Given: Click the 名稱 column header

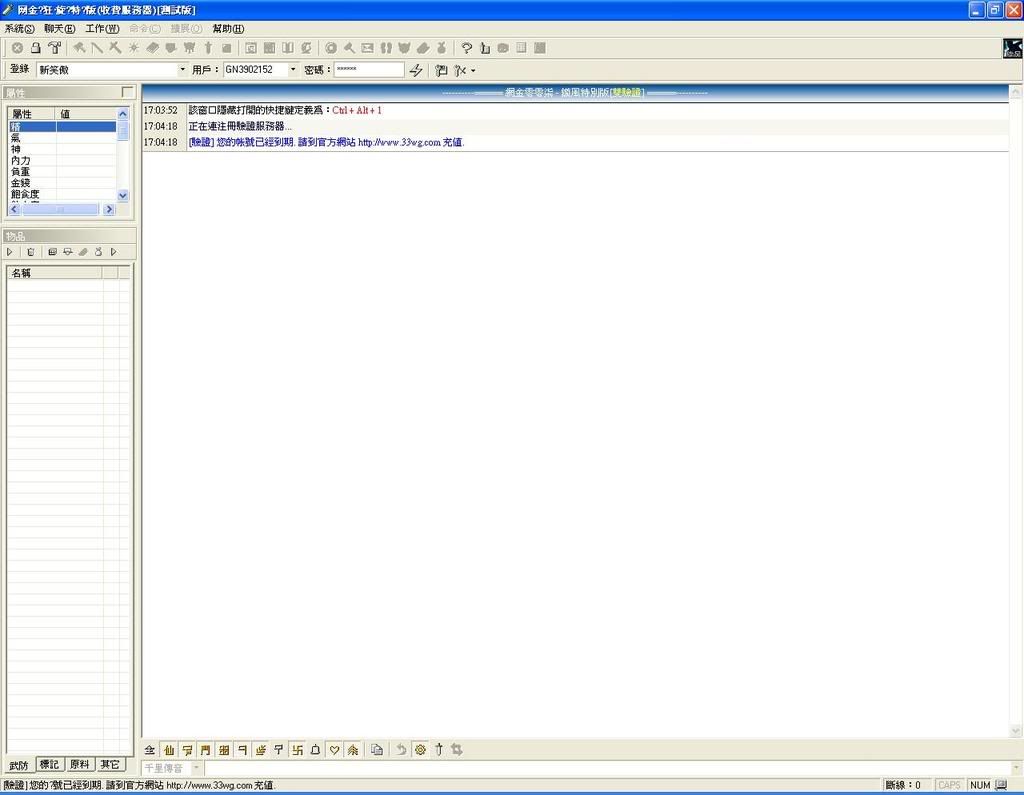Looking at the screenshot, I should click(x=54, y=272).
